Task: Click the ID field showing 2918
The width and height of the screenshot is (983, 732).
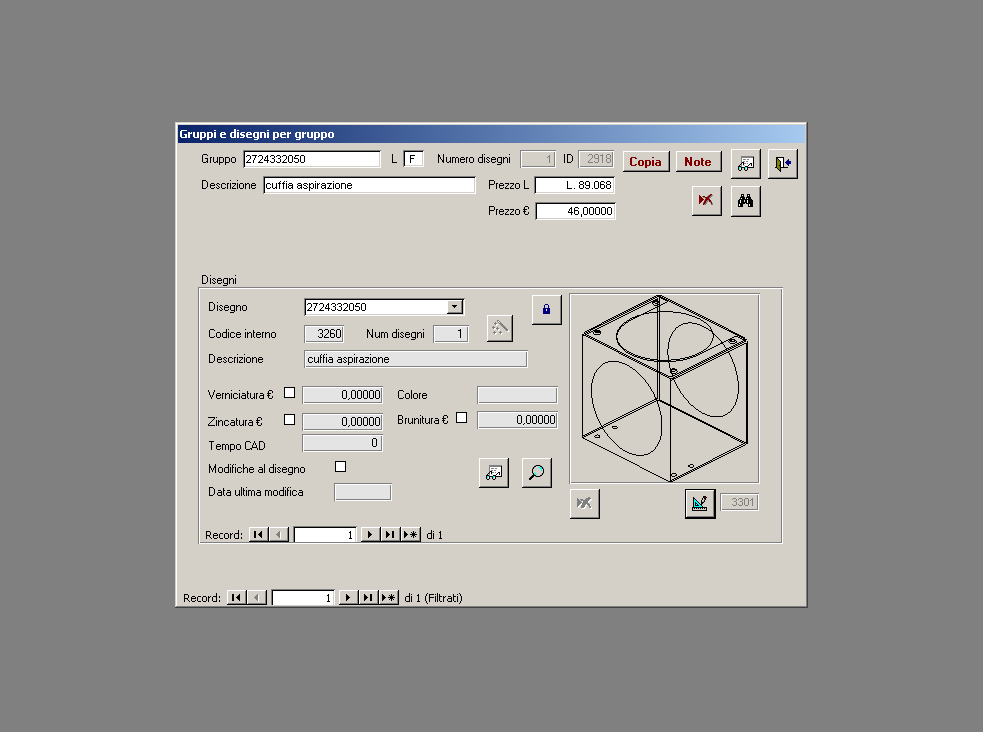Action: pos(596,159)
